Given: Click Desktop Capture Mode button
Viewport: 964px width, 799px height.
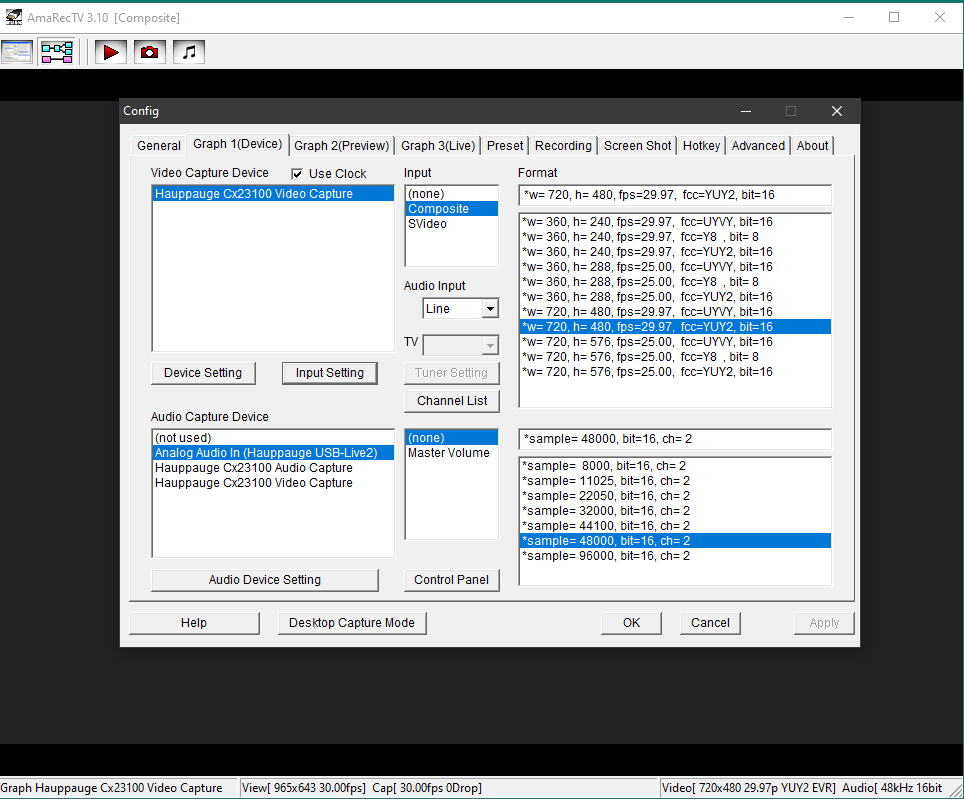Looking at the screenshot, I should 352,623.
